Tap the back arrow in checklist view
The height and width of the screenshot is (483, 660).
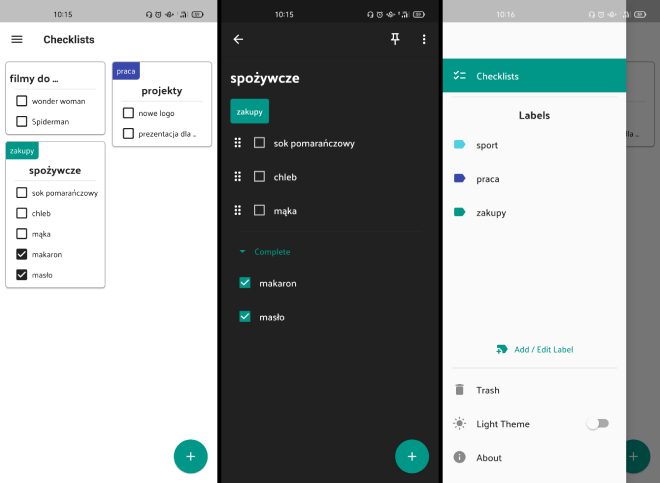[238, 39]
